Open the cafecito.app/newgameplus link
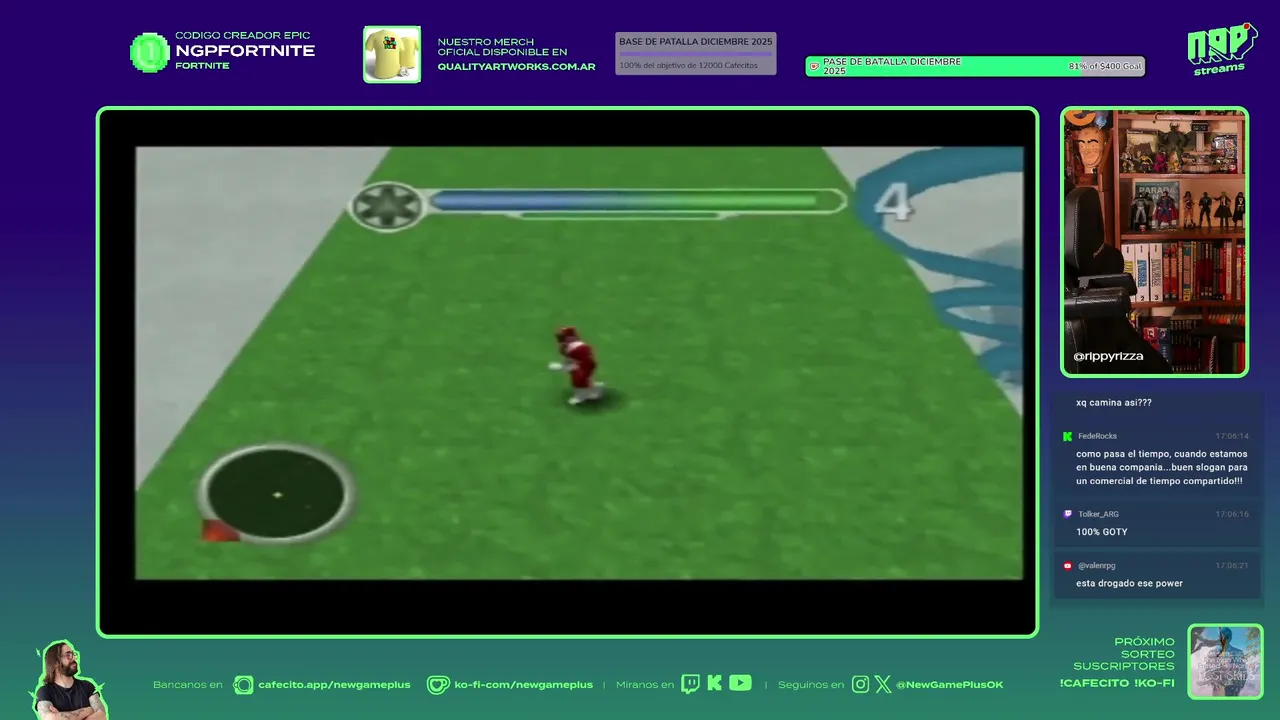The height and width of the screenshot is (720, 1280). click(334, 685)
